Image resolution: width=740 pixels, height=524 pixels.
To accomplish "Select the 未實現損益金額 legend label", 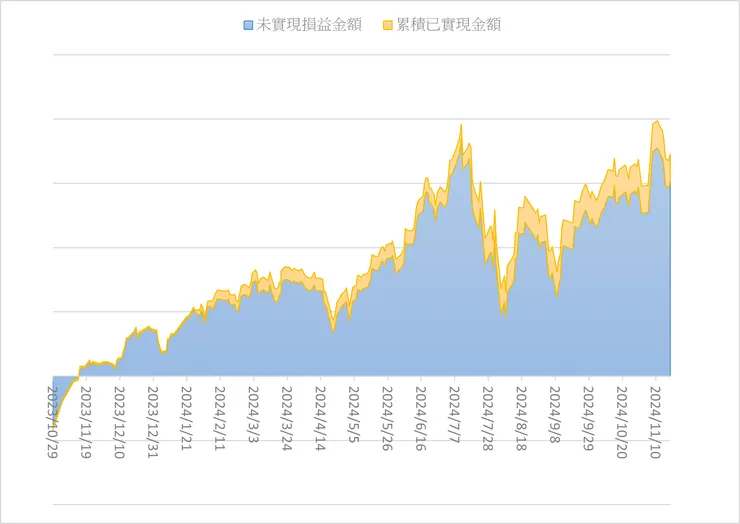I will pyautogui.click(x=309, y=25).
